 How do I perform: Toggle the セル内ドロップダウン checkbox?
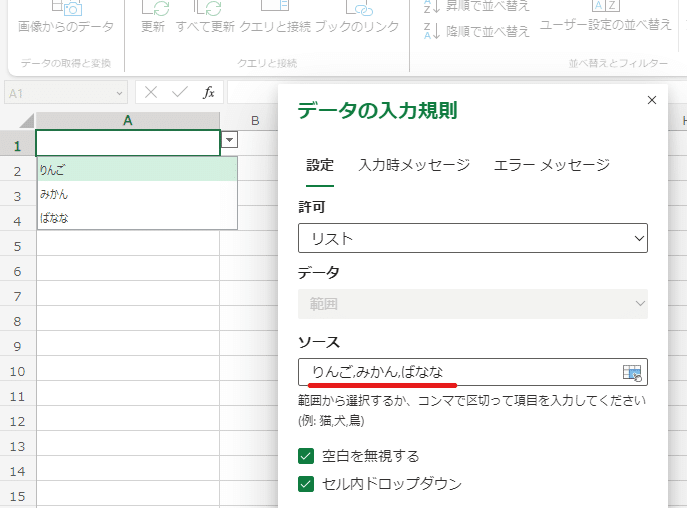coord(306,484)
